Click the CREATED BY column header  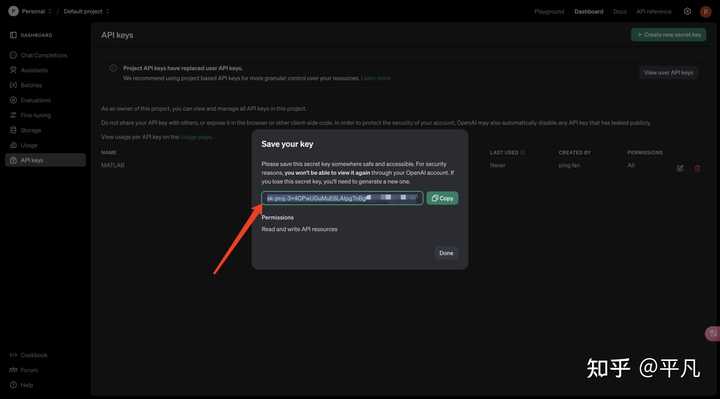click(x=574, y=152)
